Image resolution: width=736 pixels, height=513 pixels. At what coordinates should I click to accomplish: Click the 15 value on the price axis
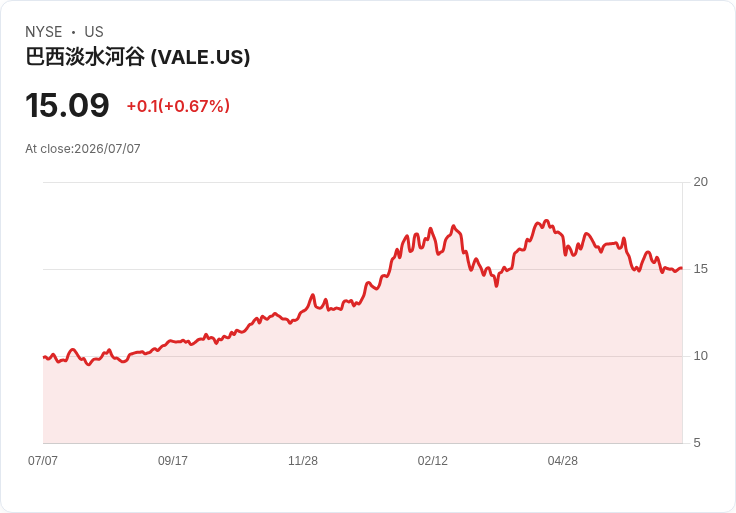pyautogui.click(x=700, y=269)
